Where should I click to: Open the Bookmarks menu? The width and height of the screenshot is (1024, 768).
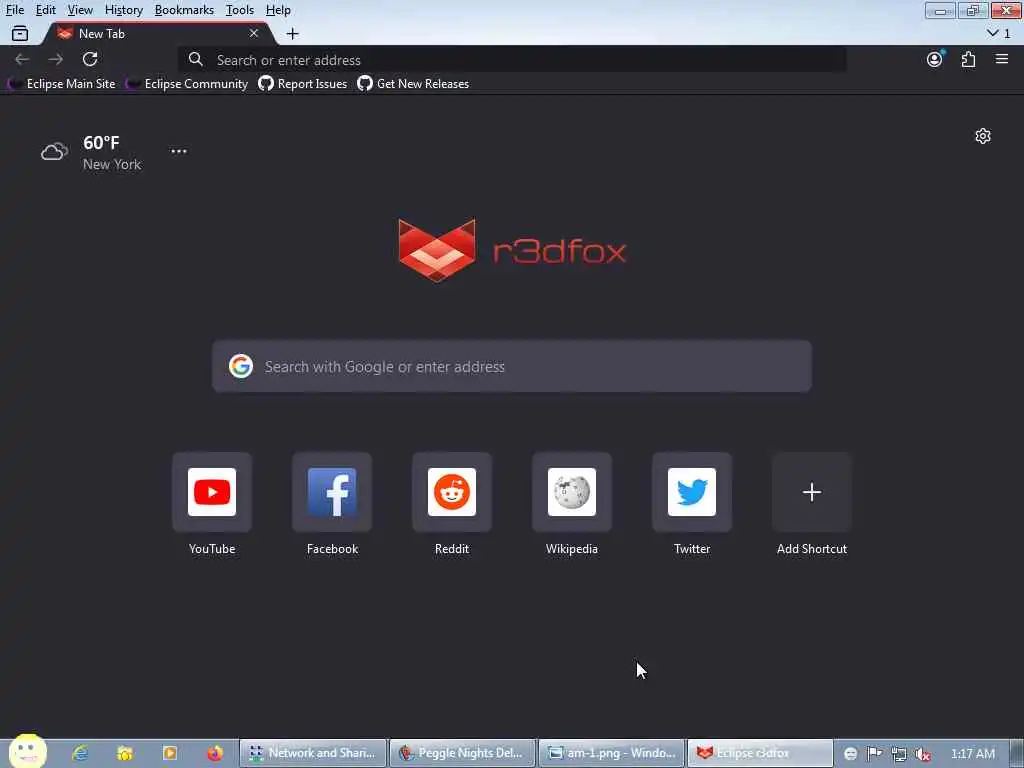coord(184,10)
